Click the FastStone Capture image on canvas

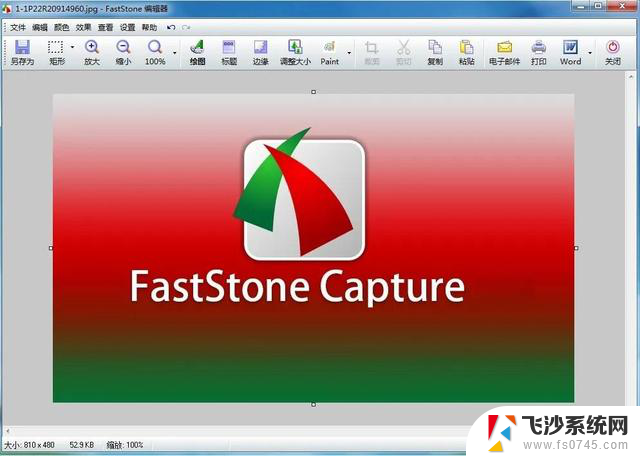pos(313,248)
